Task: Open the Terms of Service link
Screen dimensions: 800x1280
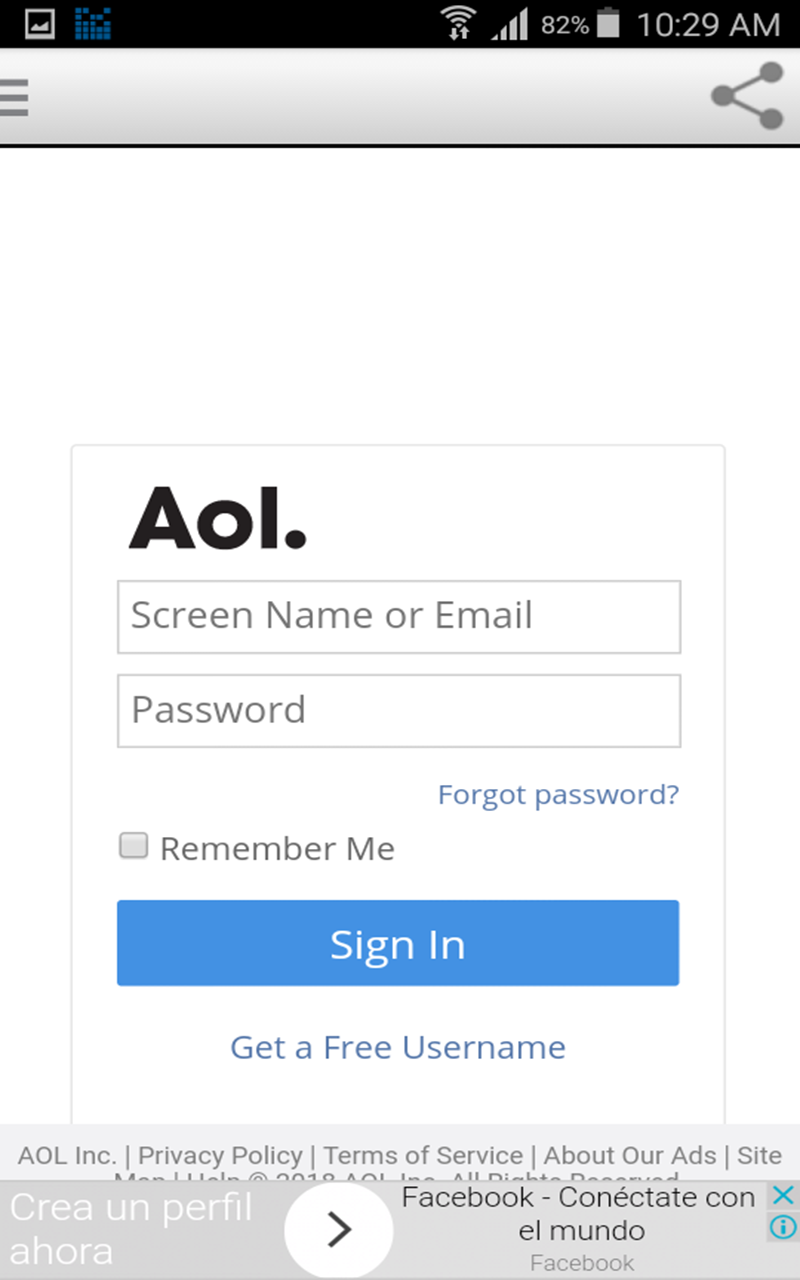Action: [423, 1156]
